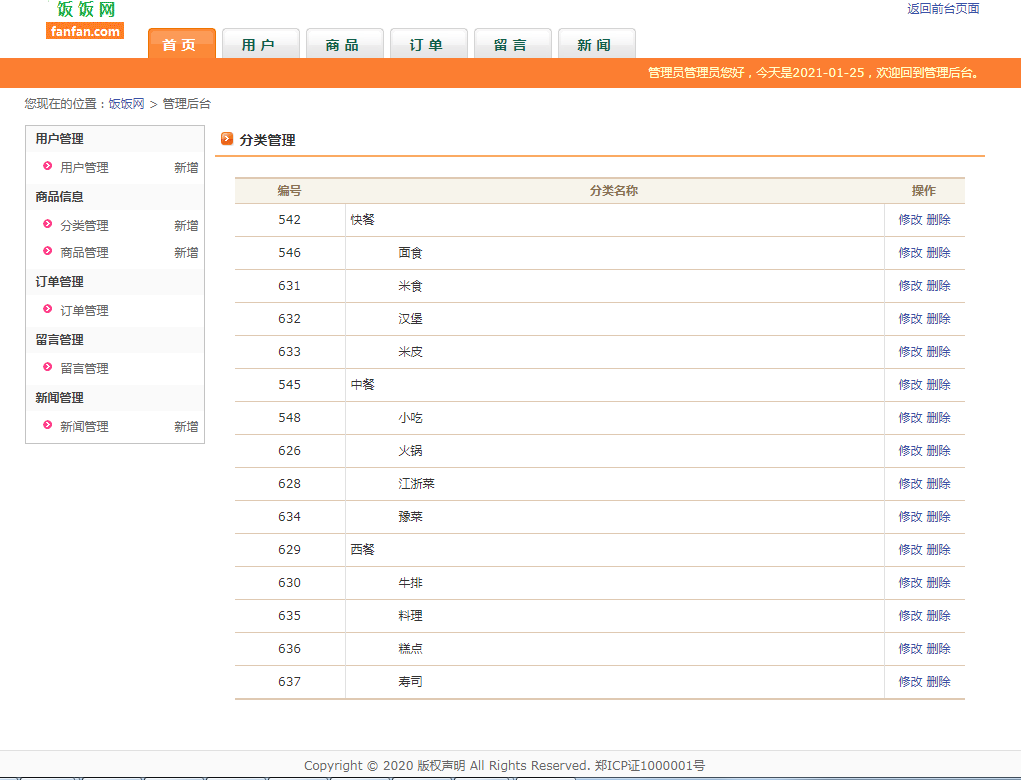Click orange arrow icon beside 分类管理 heading
This screenshot has height=780, width=1021.
pos(227,139)
